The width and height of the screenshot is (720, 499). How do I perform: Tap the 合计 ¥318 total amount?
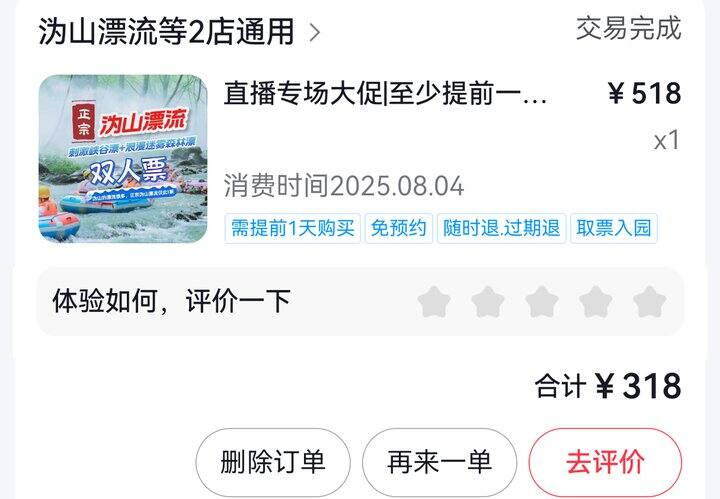pyautogui.click(x=608, y=386)
